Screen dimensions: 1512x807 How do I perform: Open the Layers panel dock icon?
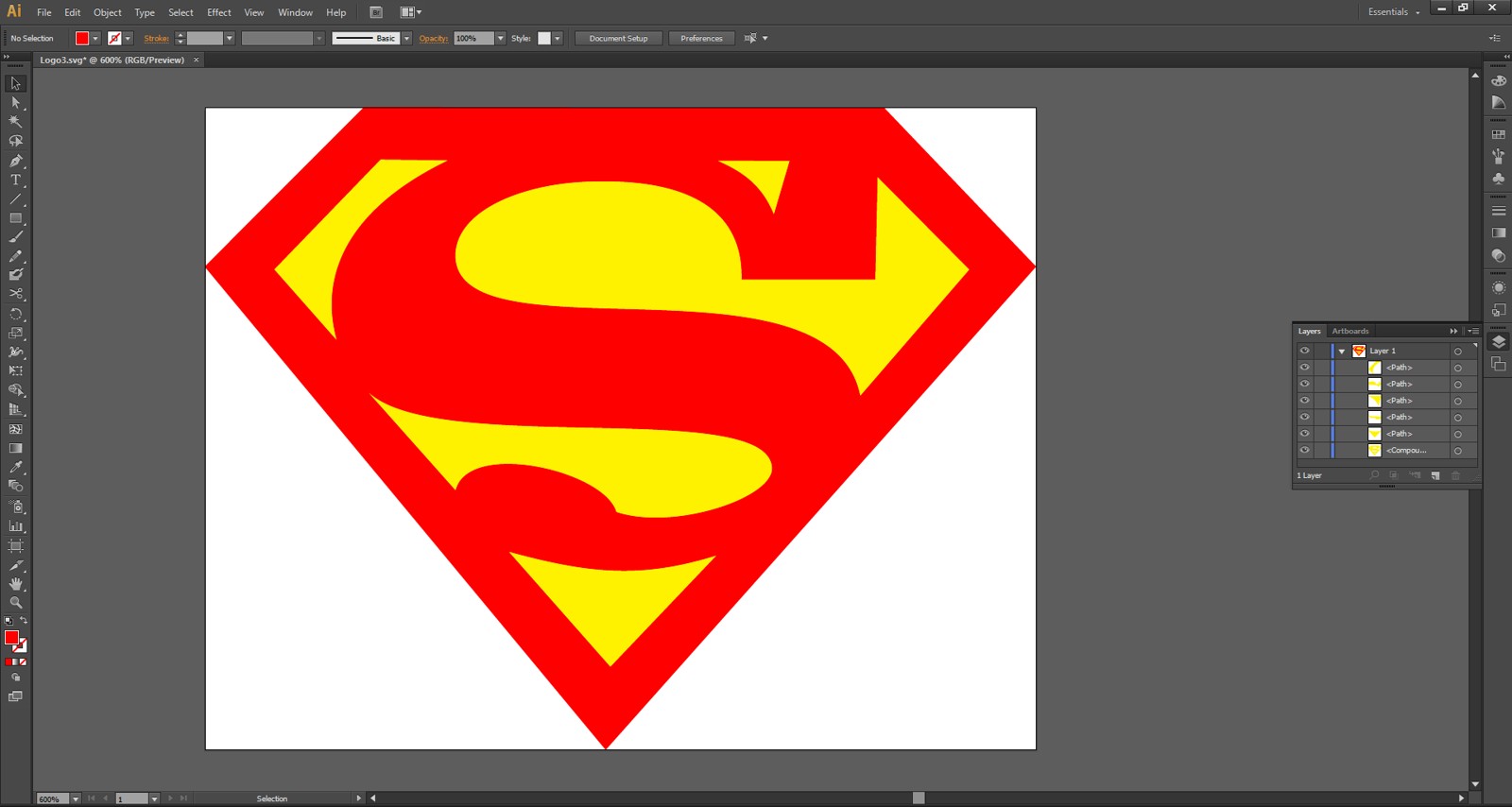(x=1499, y=342)
